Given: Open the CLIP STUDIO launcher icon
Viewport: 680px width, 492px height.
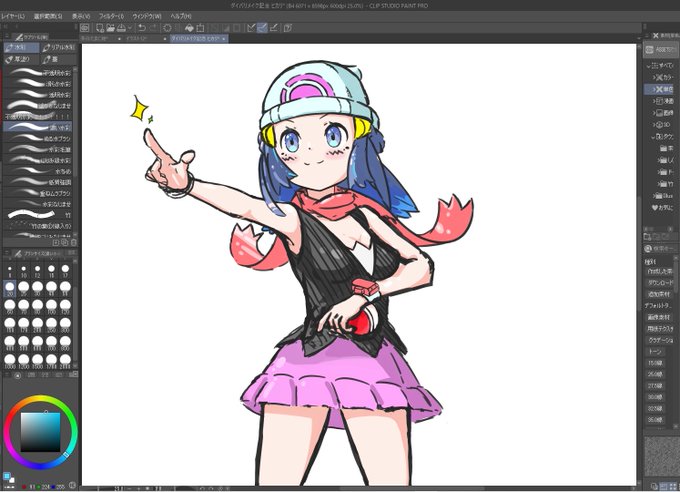Looking at the screenshot, I should [85, 28].
